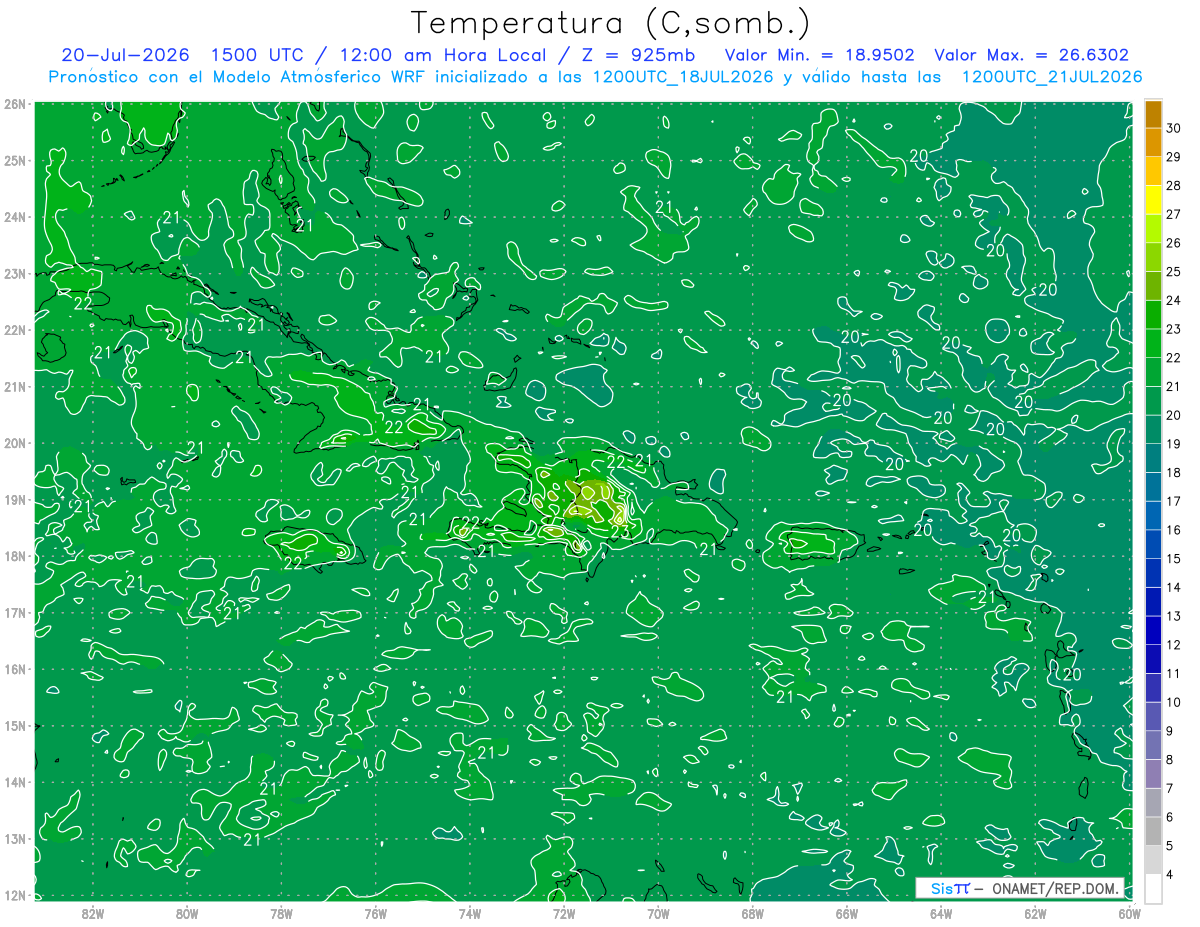Click the "17N" latitude axis label
The height and width of the screenshot is (927, 1200).
tap(14, 612)
